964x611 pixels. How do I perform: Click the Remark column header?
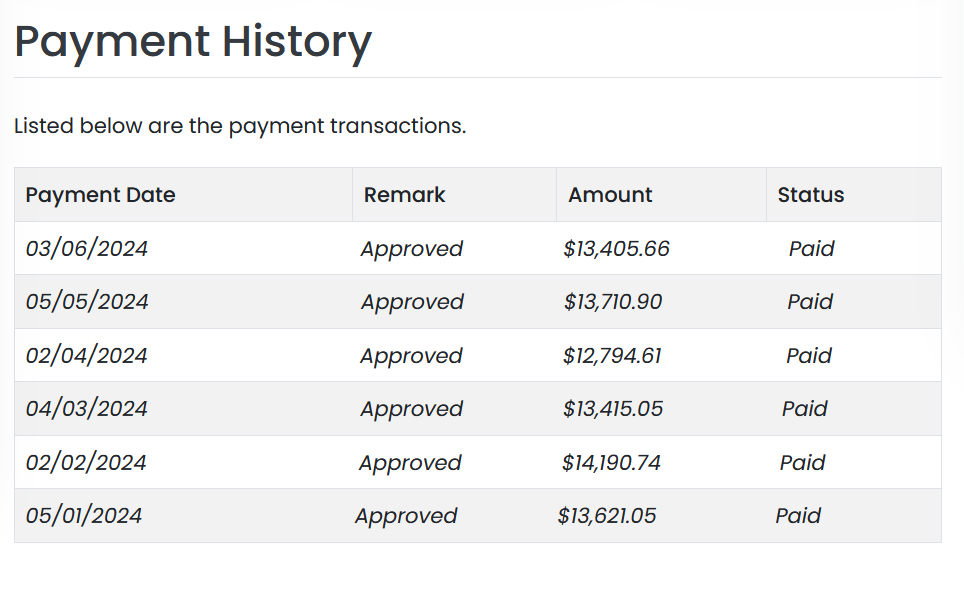point(405,195)
